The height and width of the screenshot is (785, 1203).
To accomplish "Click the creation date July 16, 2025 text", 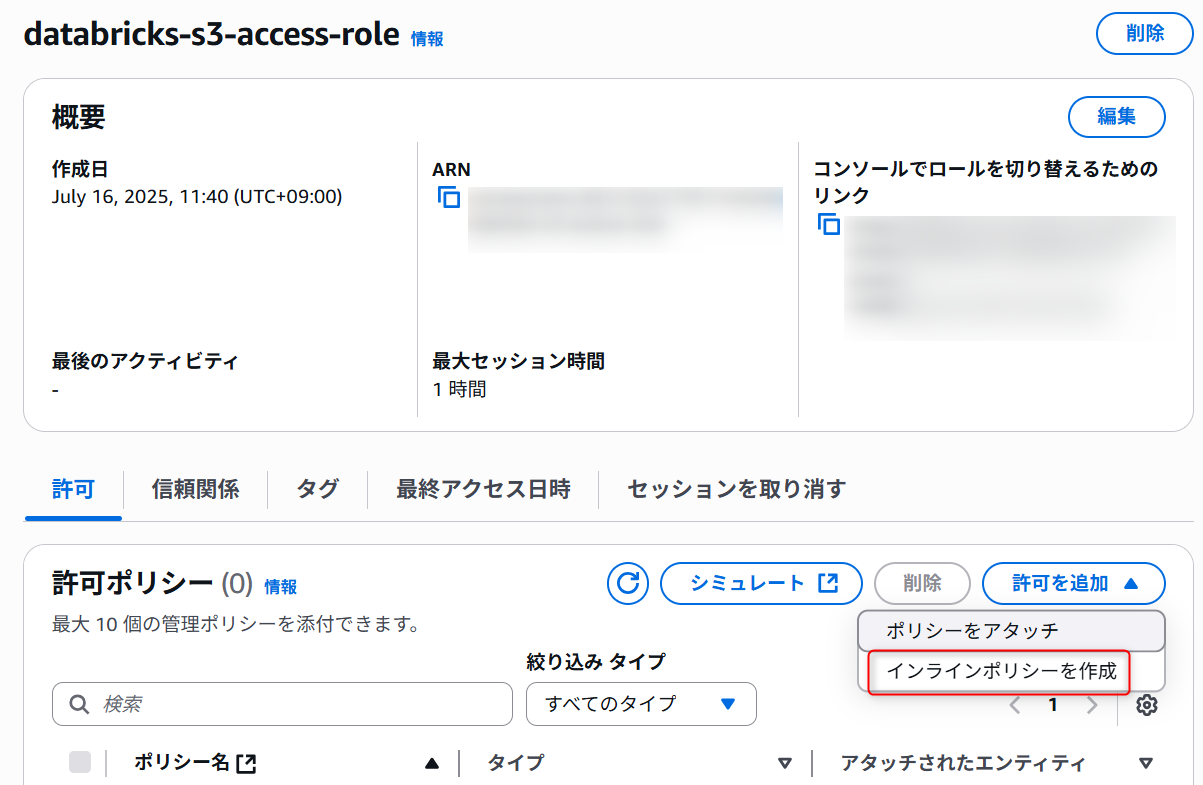I will (197, 197).
